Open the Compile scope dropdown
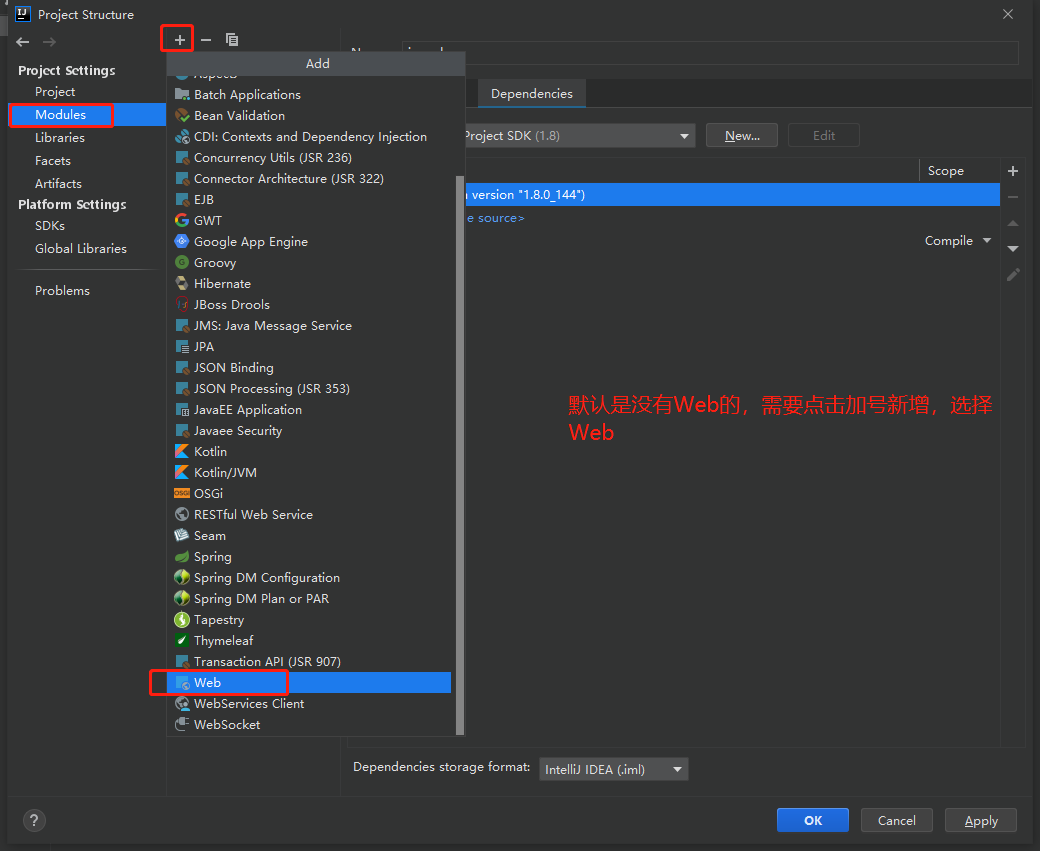The width and height of the screenshot is (1040, 851). click(958, 241)
